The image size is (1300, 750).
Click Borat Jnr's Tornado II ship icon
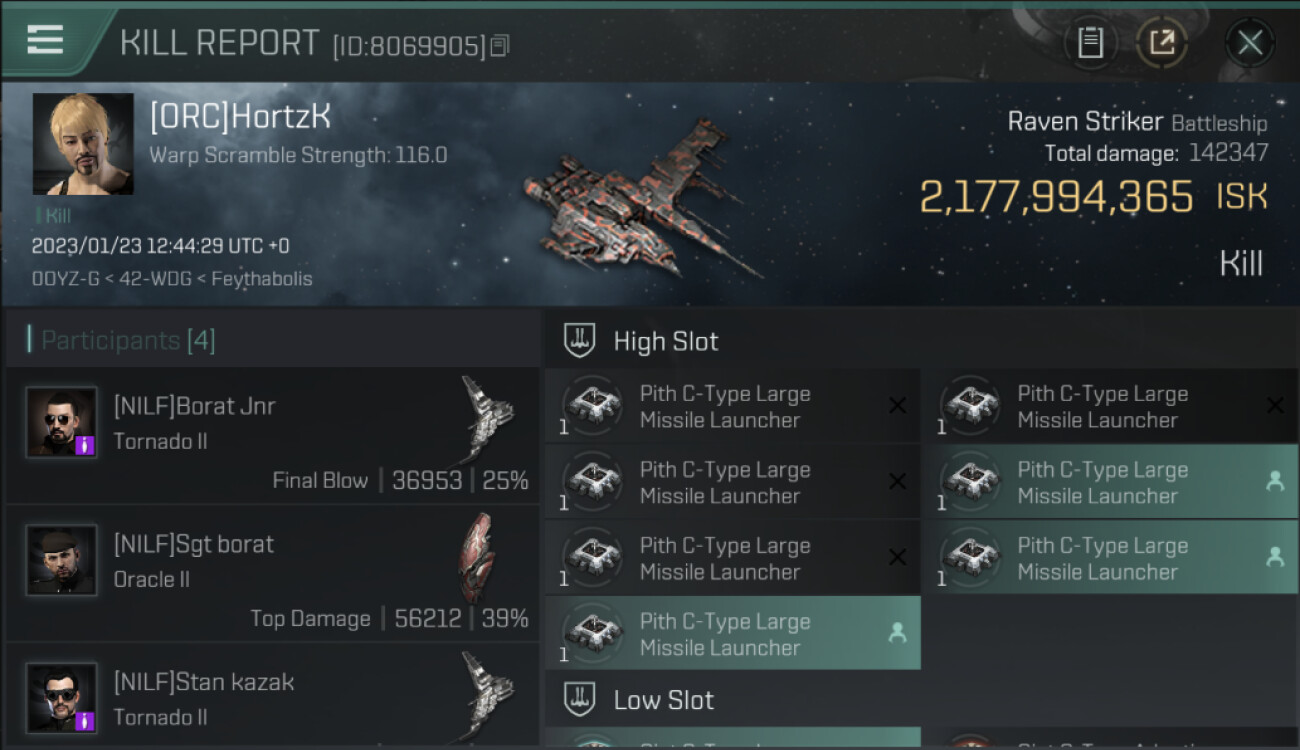tap(487, 420)
